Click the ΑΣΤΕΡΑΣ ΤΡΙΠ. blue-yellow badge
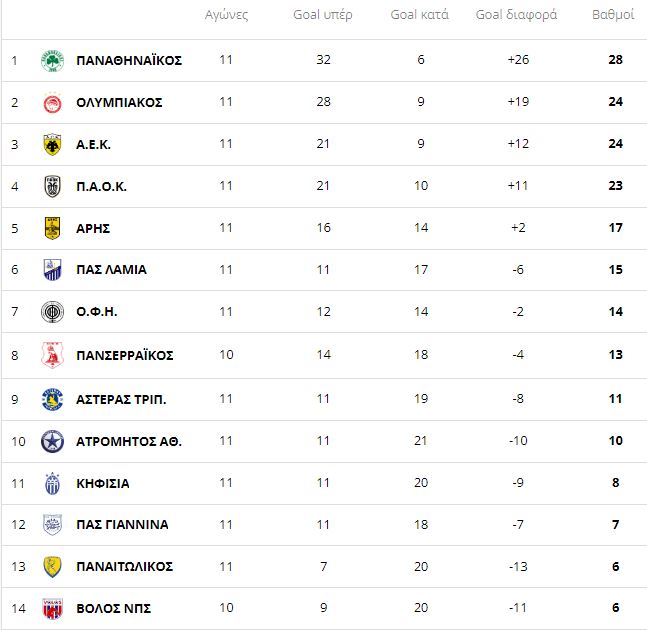The image size is (647, 630). pos(52,399)
